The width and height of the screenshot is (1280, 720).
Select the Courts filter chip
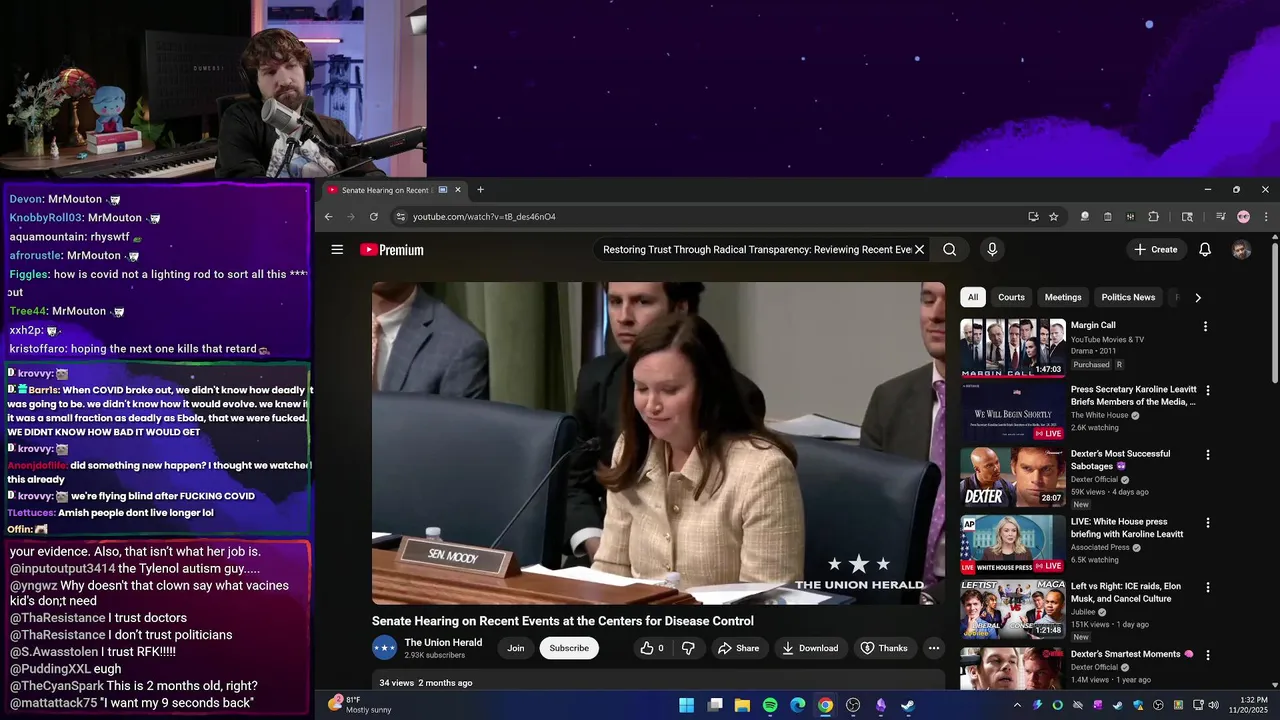click(1011, 297)
